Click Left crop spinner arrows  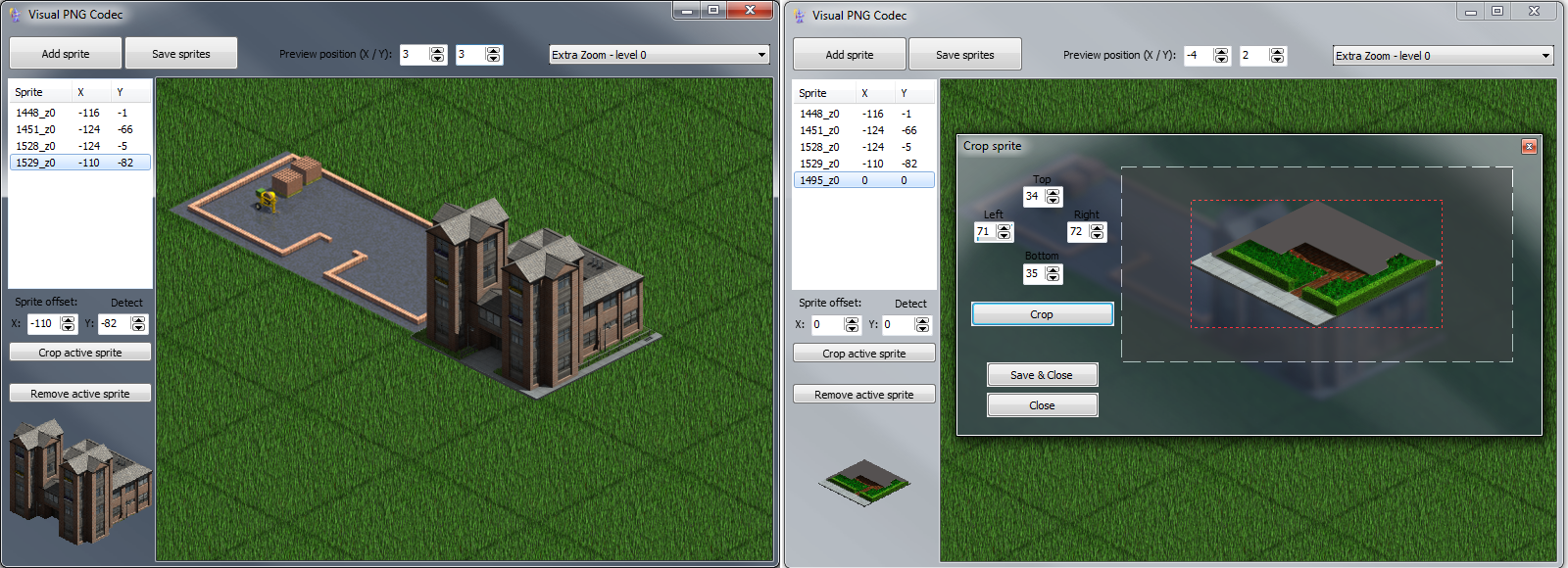pos(1004,232)
